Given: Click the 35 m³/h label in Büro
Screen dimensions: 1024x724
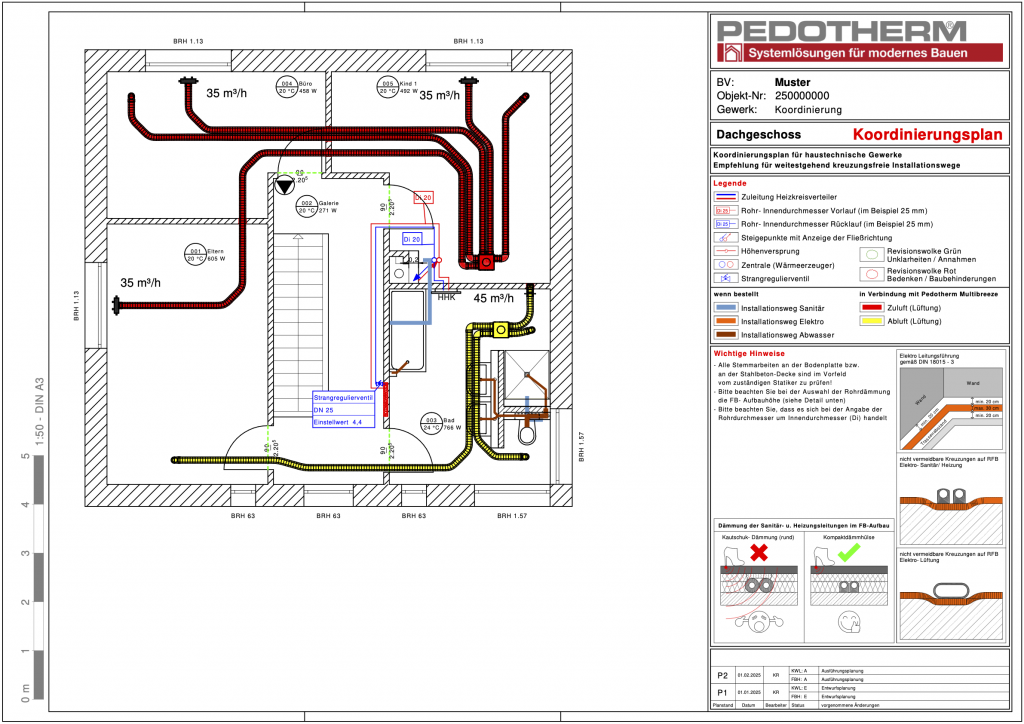Looking at the screenshot, I should (x=227, y=93).
